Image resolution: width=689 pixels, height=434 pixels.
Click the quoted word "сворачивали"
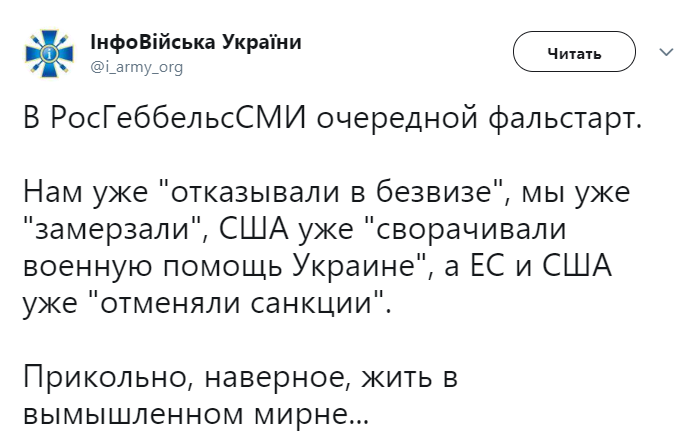[x=465, y=229]
